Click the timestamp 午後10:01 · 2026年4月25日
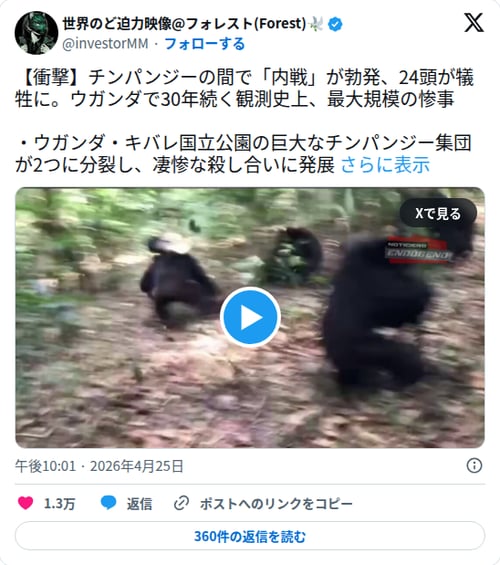500x565 pixels. [99, 466]
